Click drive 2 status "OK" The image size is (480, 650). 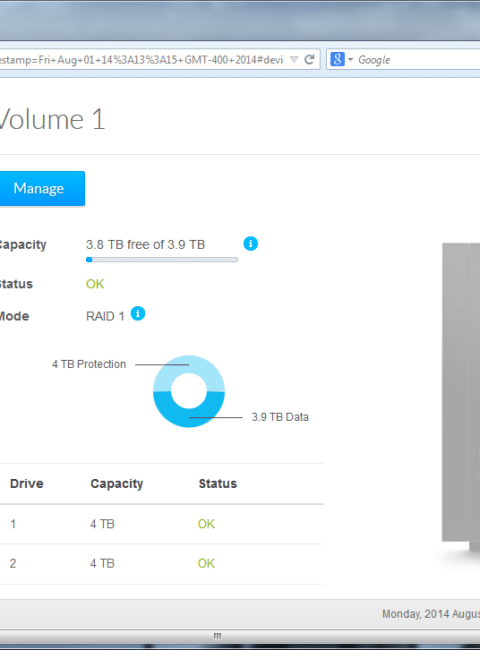pyautogui.click(x=206, y=563)
